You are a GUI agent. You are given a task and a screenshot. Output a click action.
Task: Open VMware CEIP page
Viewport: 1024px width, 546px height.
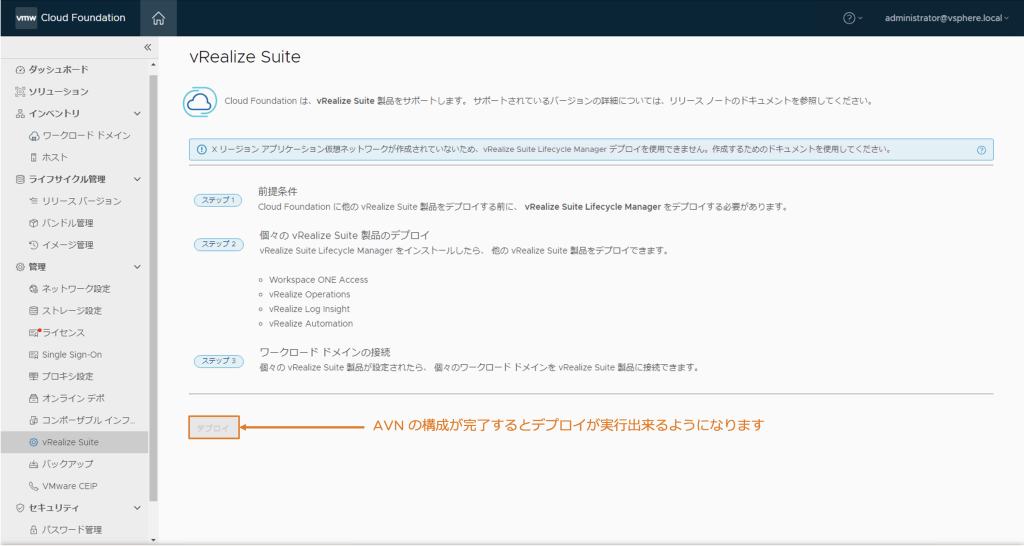[70, 486]
